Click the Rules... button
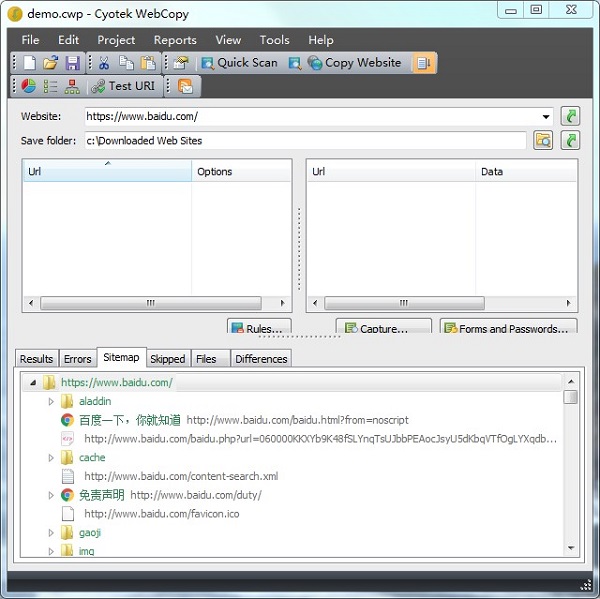 tap(259, 327)
